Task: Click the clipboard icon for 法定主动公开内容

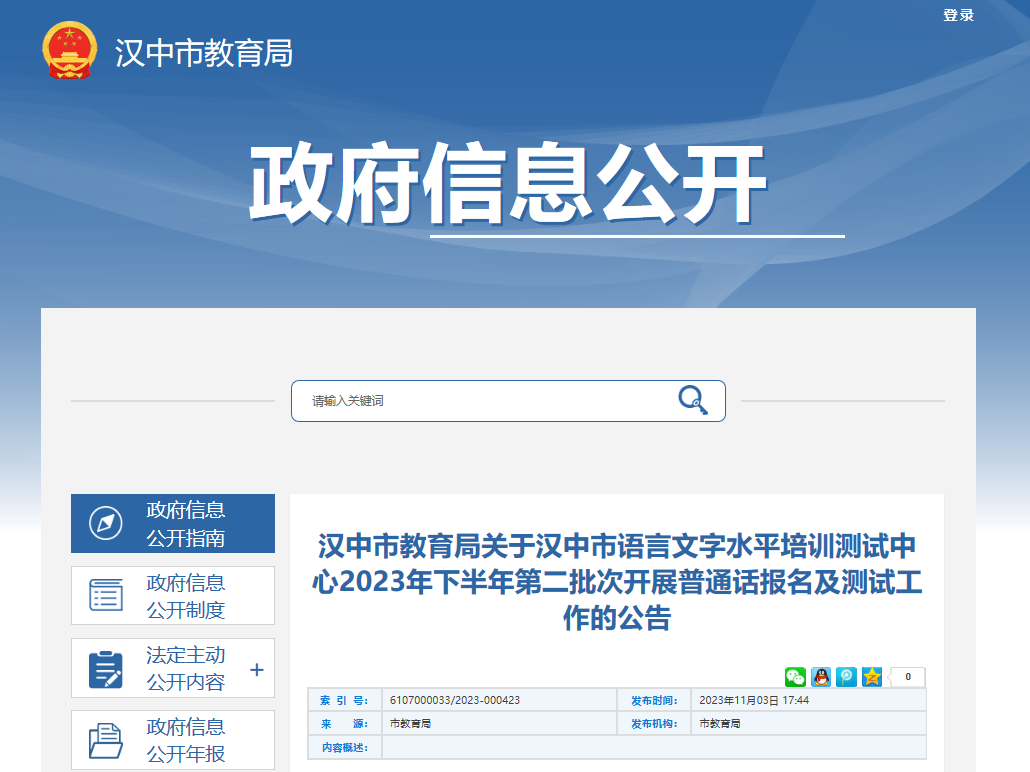Action: click(106, 669)
